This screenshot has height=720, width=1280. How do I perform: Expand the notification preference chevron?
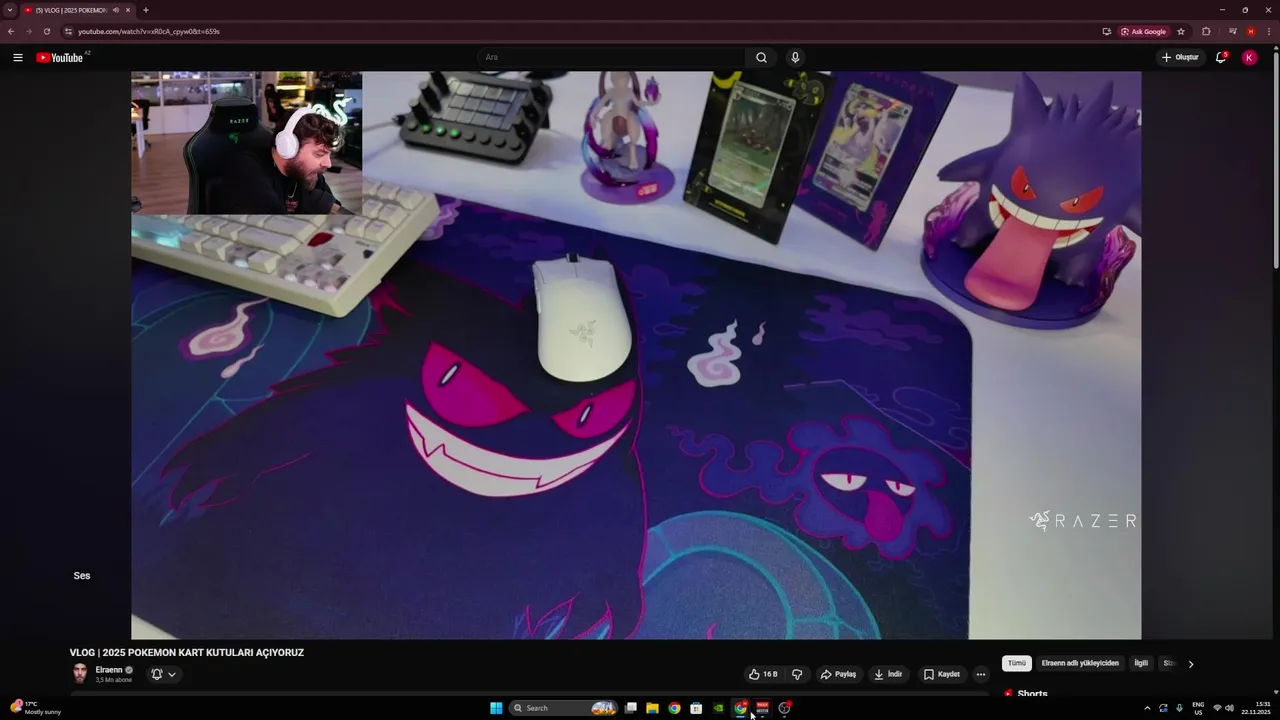[x=172, y=674]
